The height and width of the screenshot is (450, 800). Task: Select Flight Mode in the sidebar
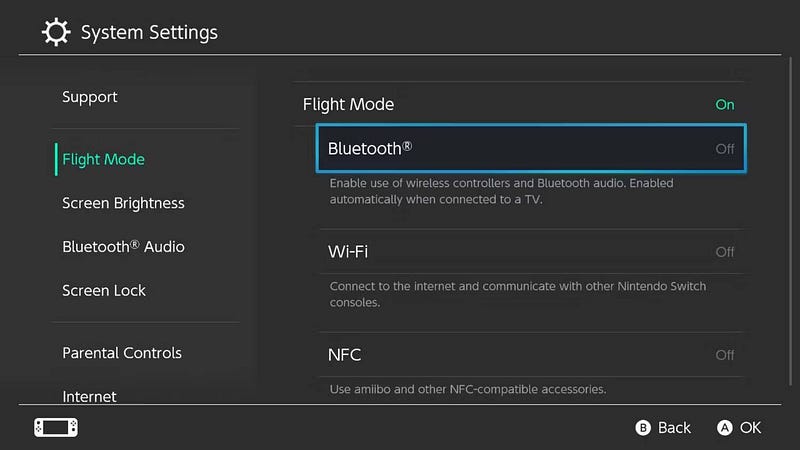[x=103, y=159]
